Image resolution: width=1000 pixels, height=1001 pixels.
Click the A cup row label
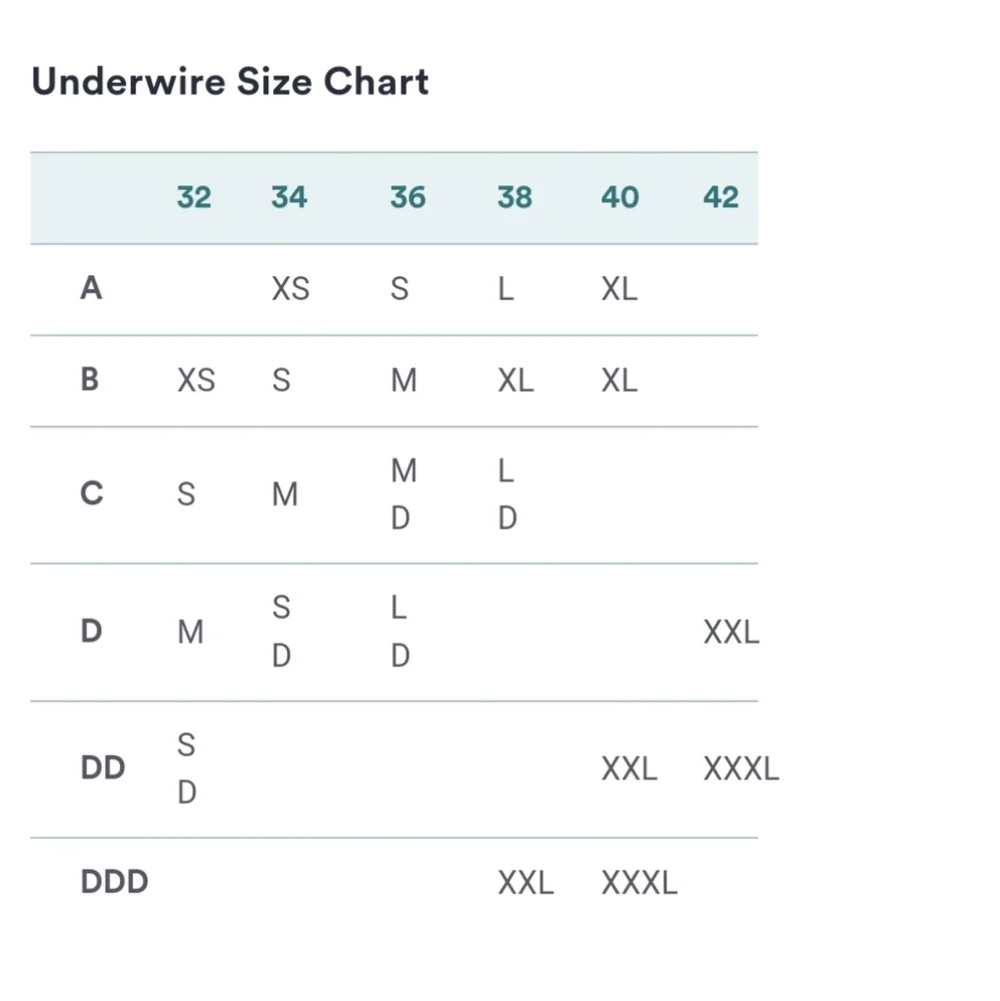click(x=91, y=288)
